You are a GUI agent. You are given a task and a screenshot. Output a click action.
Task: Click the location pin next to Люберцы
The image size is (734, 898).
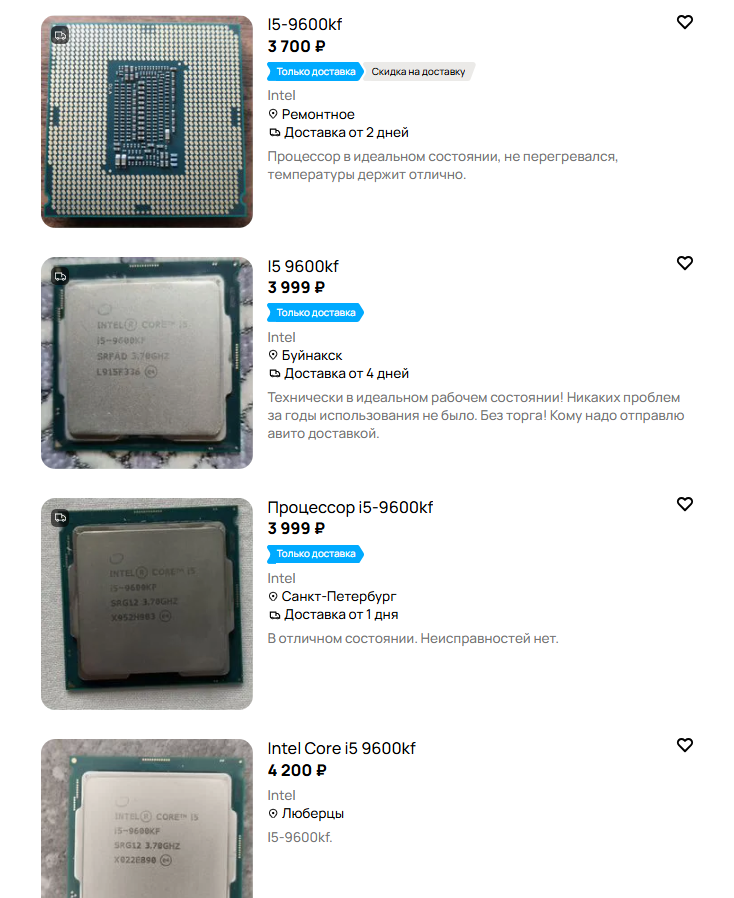point(273,813)
